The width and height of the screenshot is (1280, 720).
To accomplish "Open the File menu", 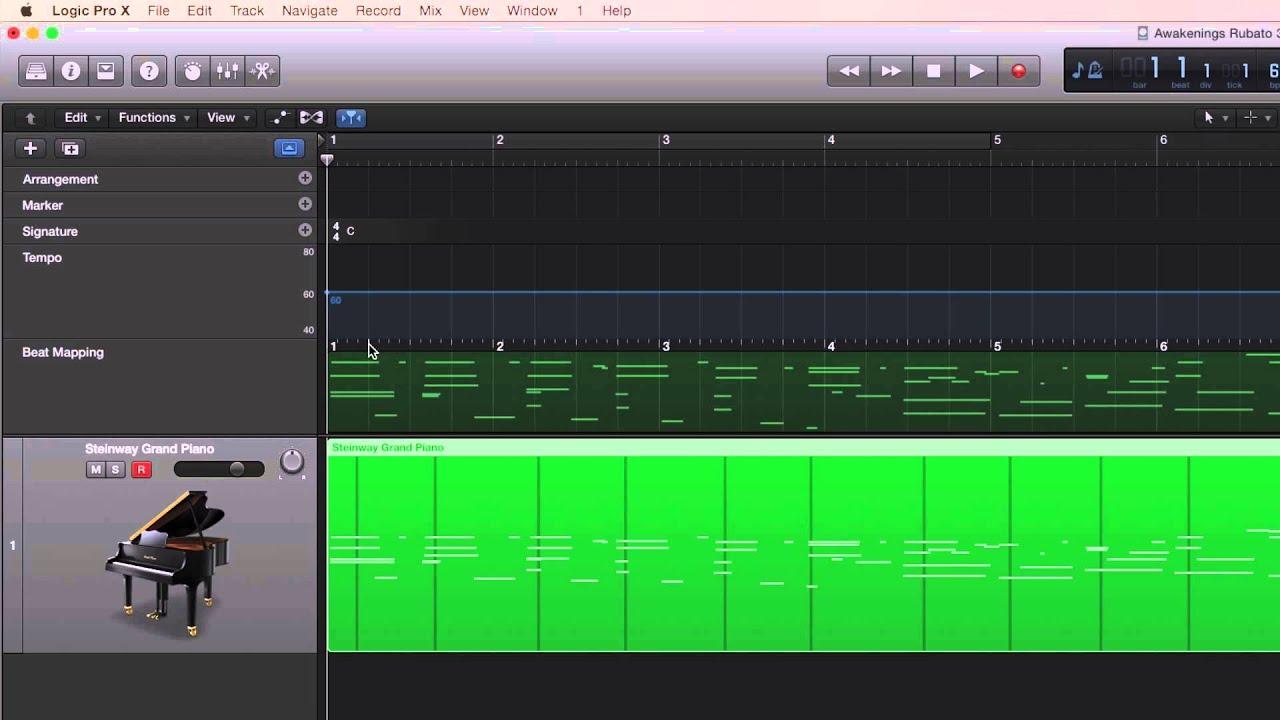I will click(x=158, y=10).
